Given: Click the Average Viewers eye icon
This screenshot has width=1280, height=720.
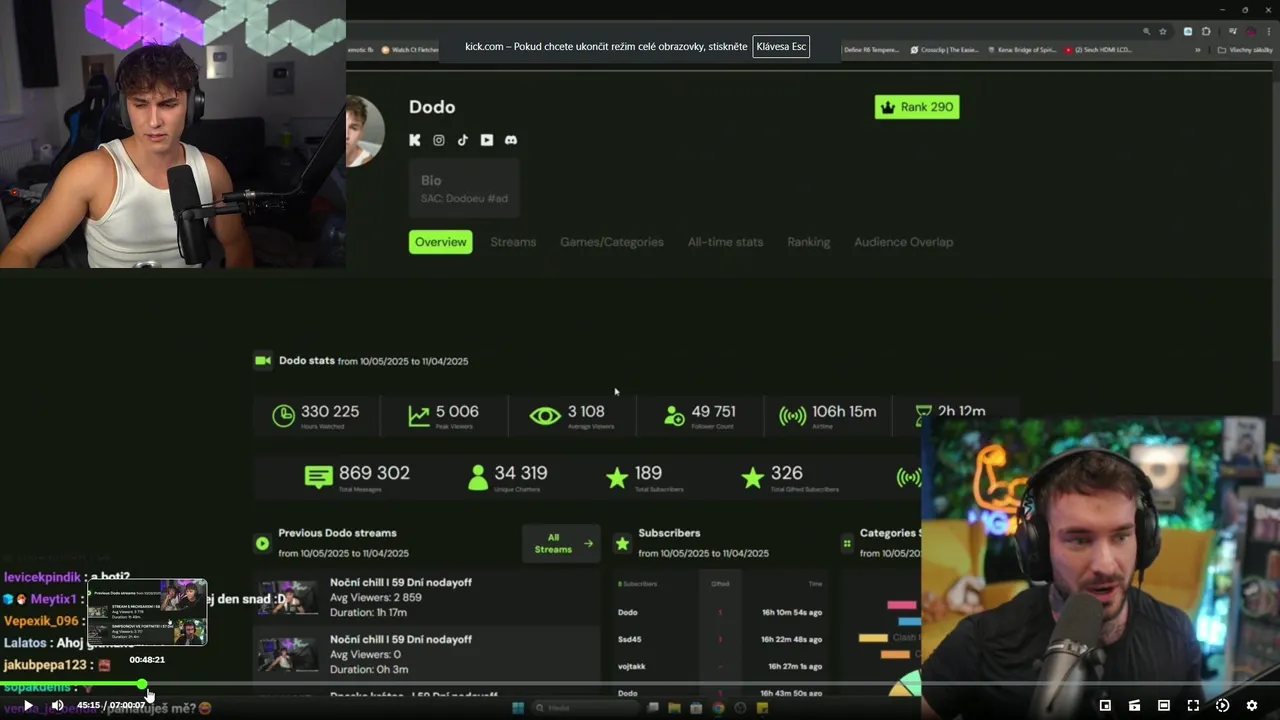Looking at the screenshot, I should [x=545, y=416].
